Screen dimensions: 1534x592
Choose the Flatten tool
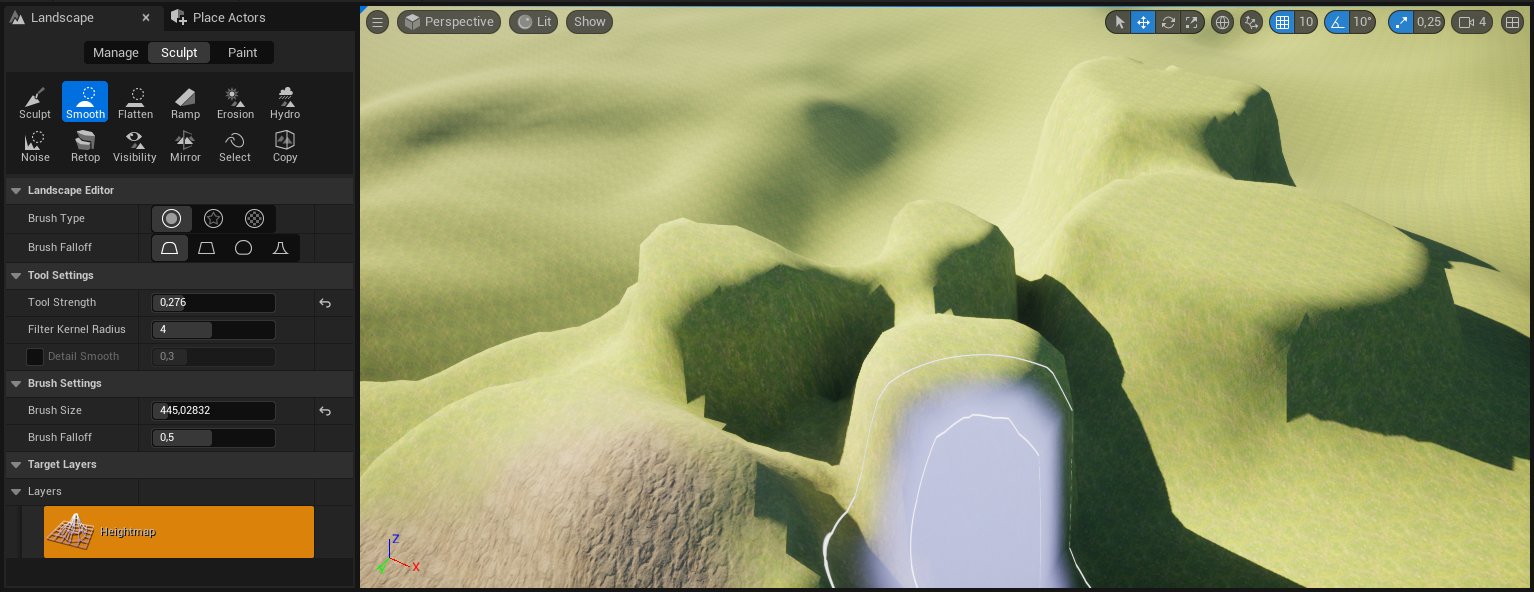135,102
